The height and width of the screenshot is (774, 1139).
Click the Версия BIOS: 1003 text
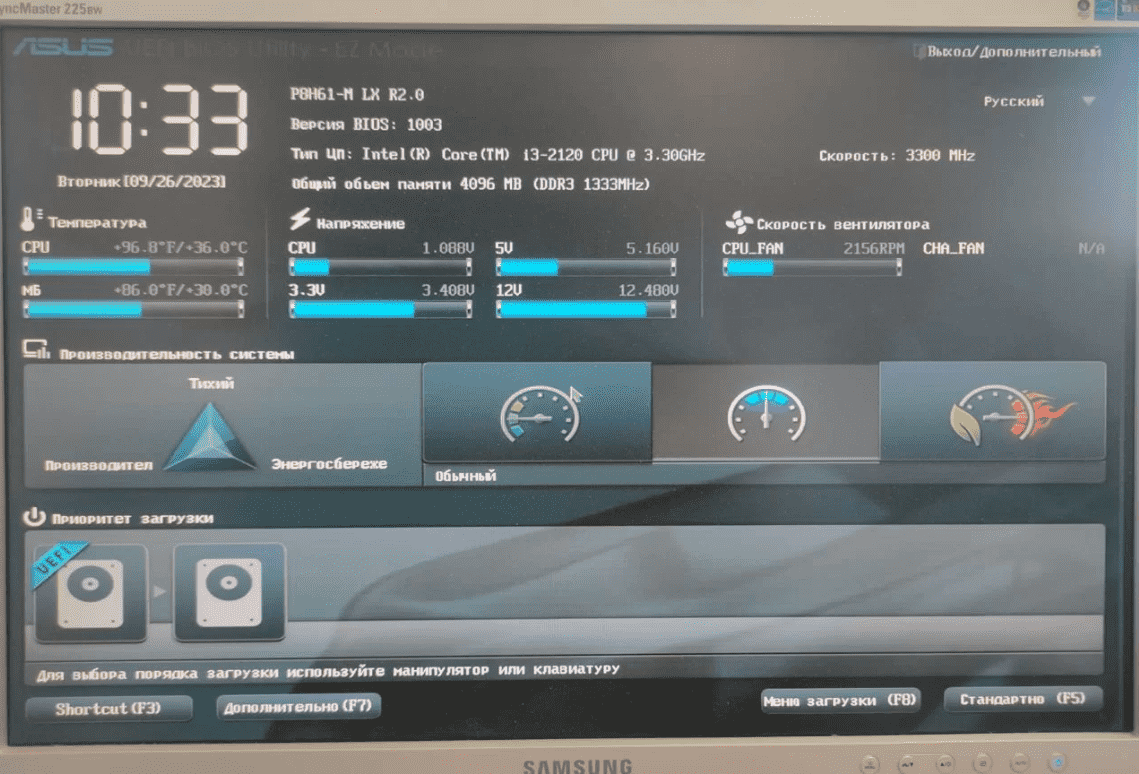(x=366, y=124)
